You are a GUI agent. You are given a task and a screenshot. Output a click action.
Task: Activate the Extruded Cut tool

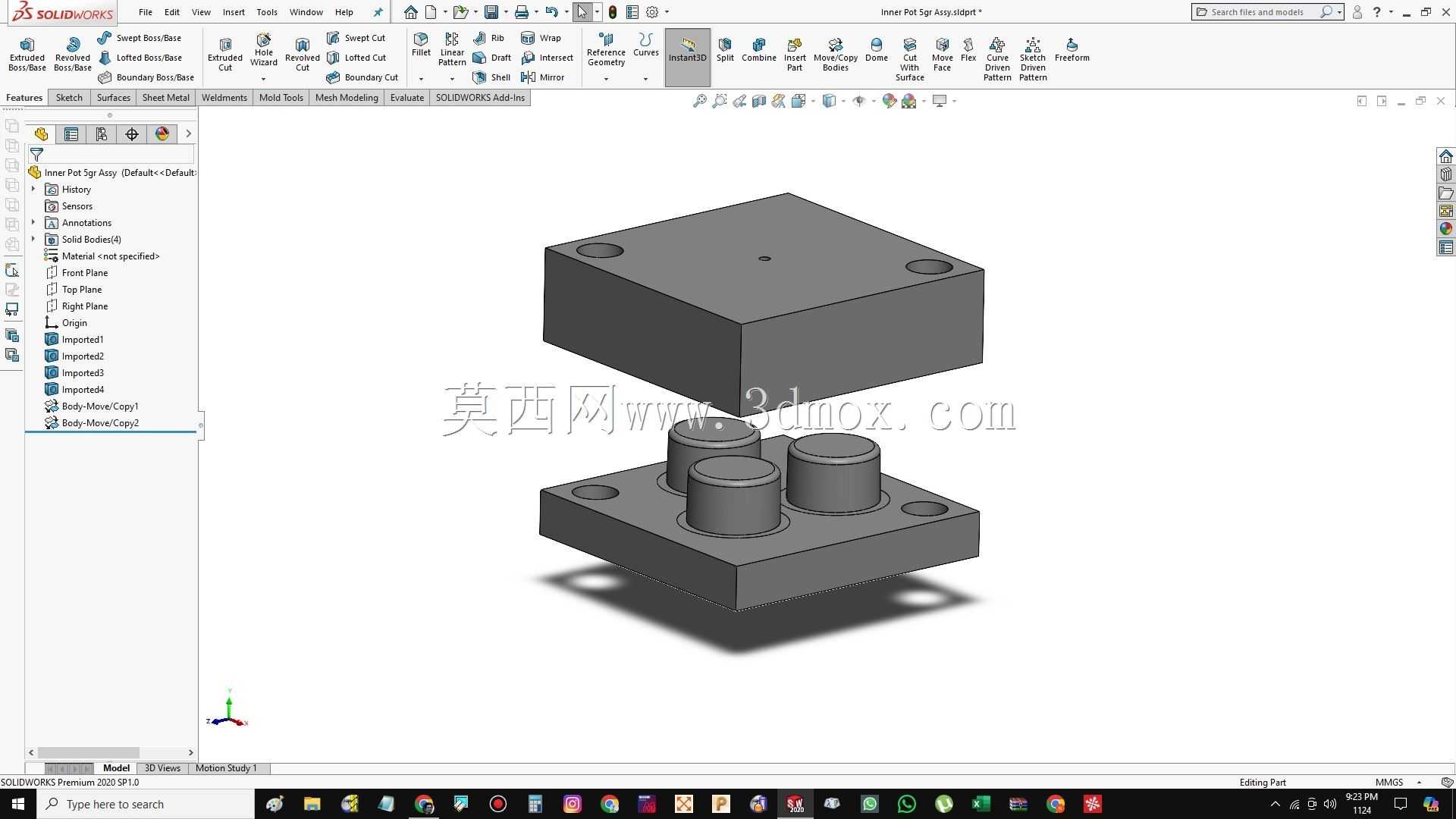[x=225, y=54]
